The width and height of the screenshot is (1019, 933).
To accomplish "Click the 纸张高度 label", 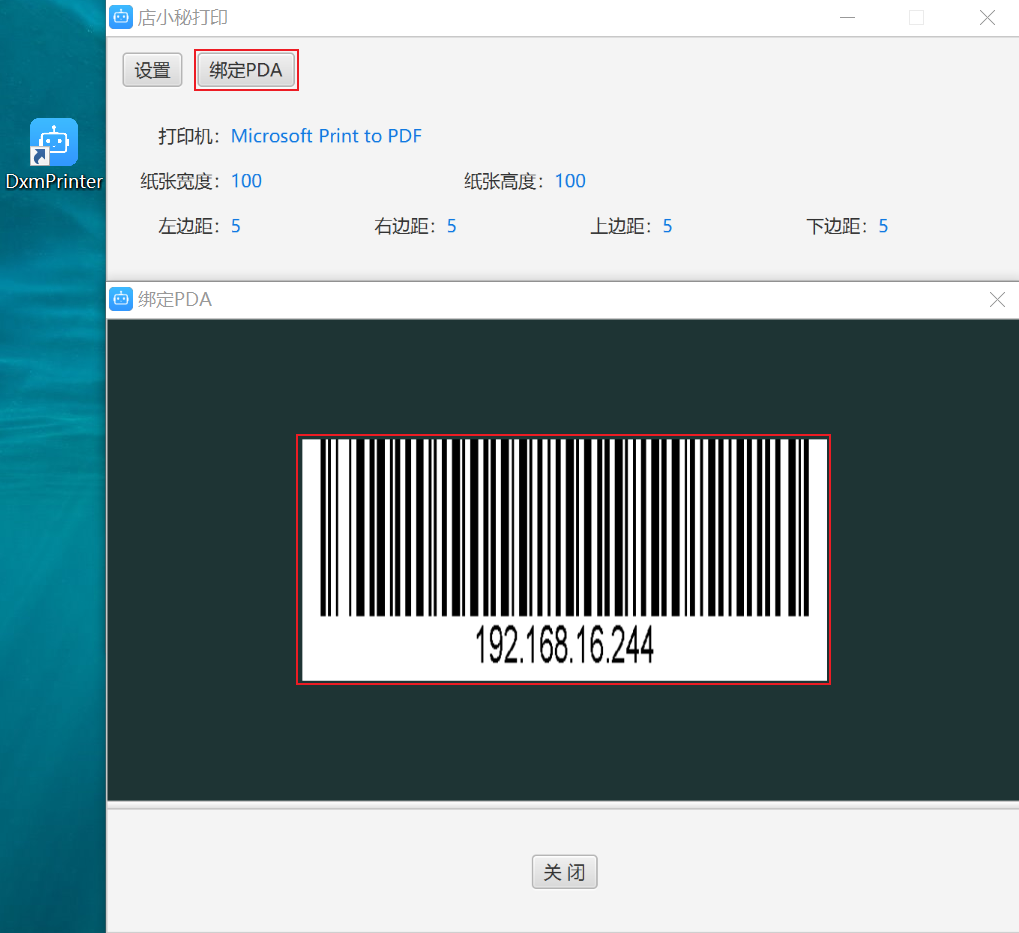I will coord(504,181).
